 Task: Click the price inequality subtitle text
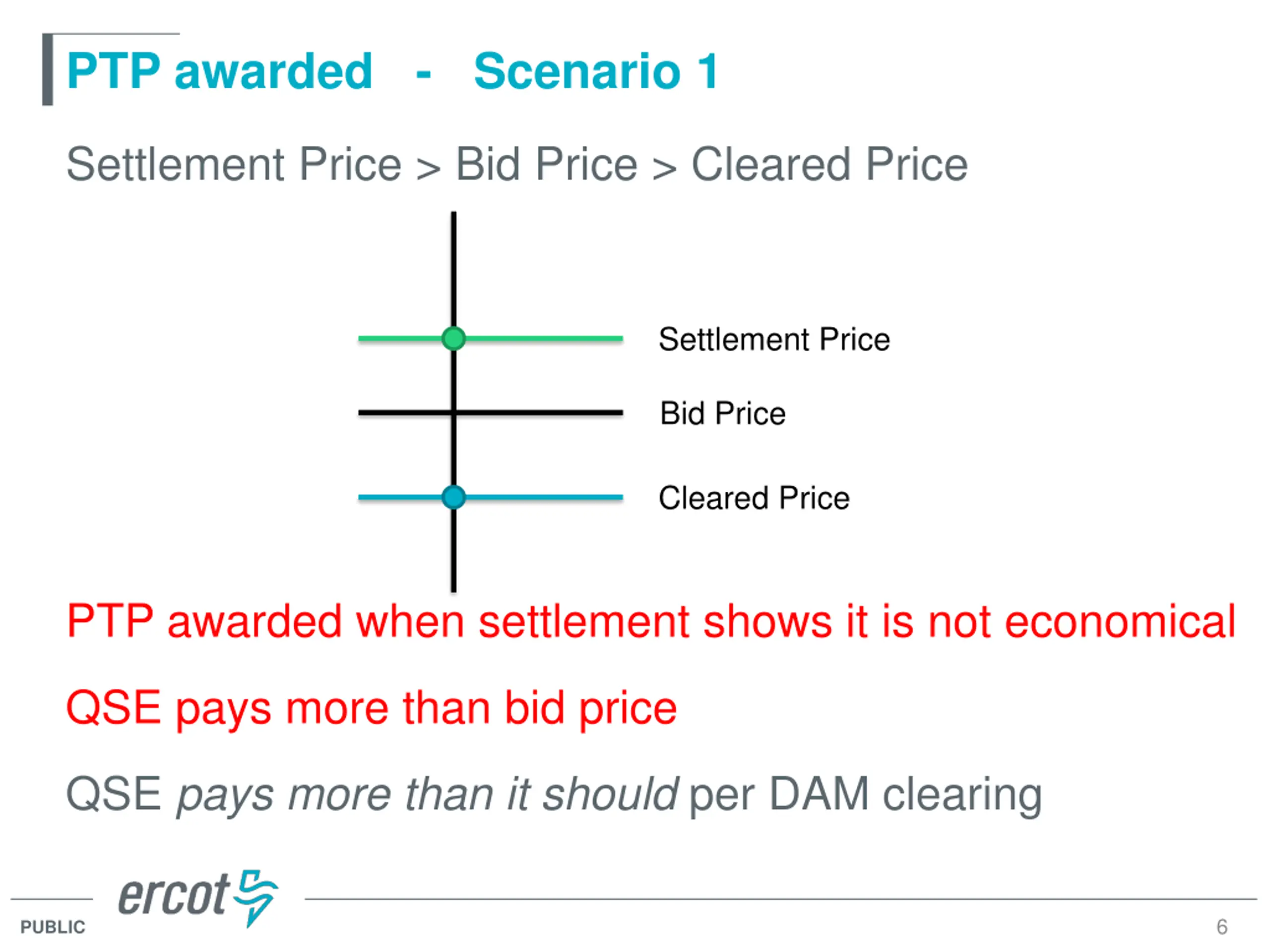pos(517,165)
